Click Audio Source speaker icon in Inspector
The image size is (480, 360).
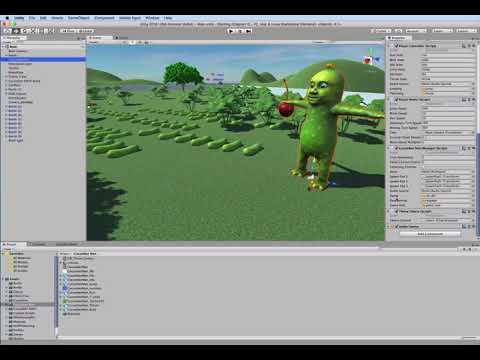pos(393,227)
